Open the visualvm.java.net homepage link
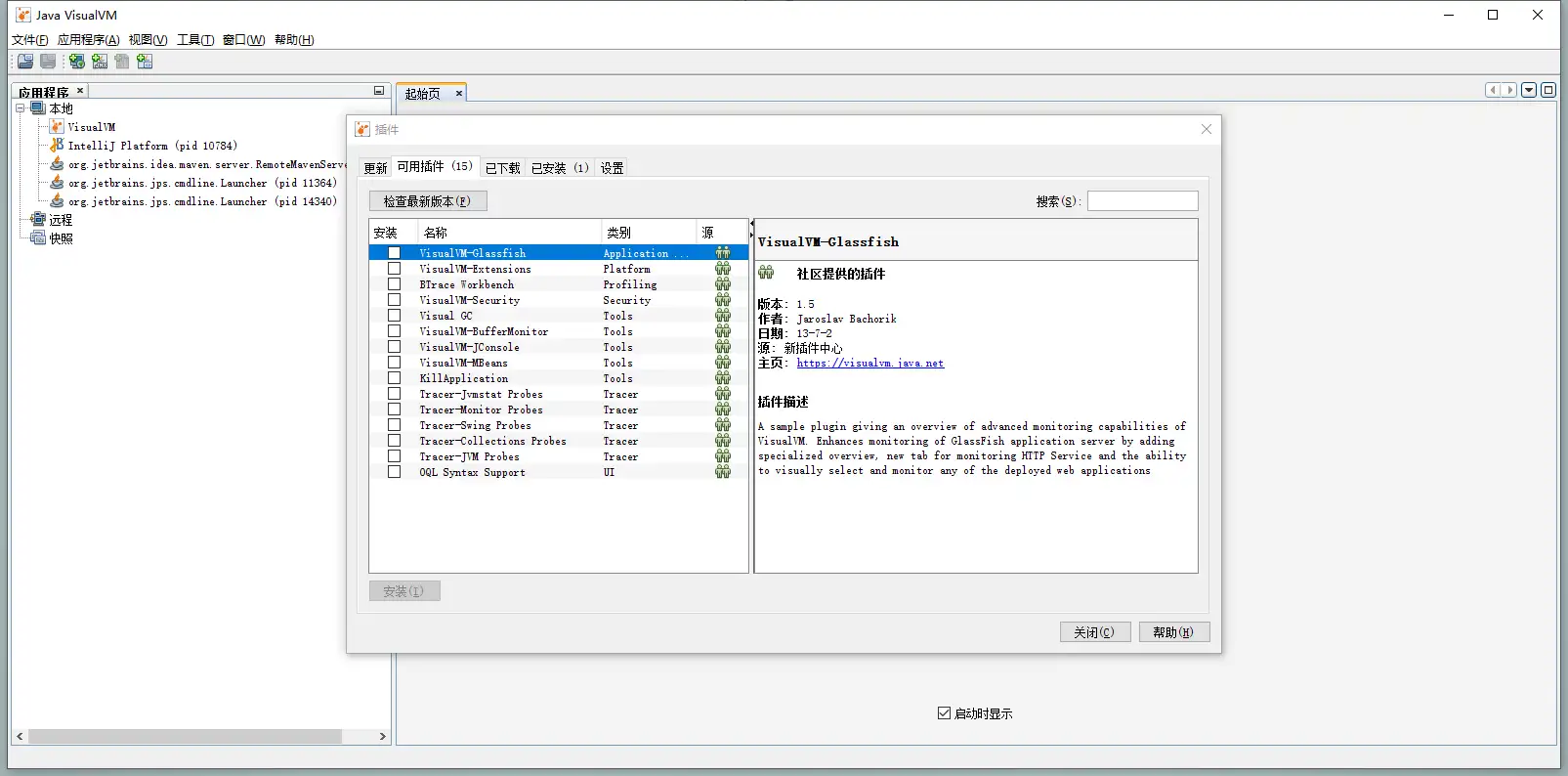 click(869, 364)
